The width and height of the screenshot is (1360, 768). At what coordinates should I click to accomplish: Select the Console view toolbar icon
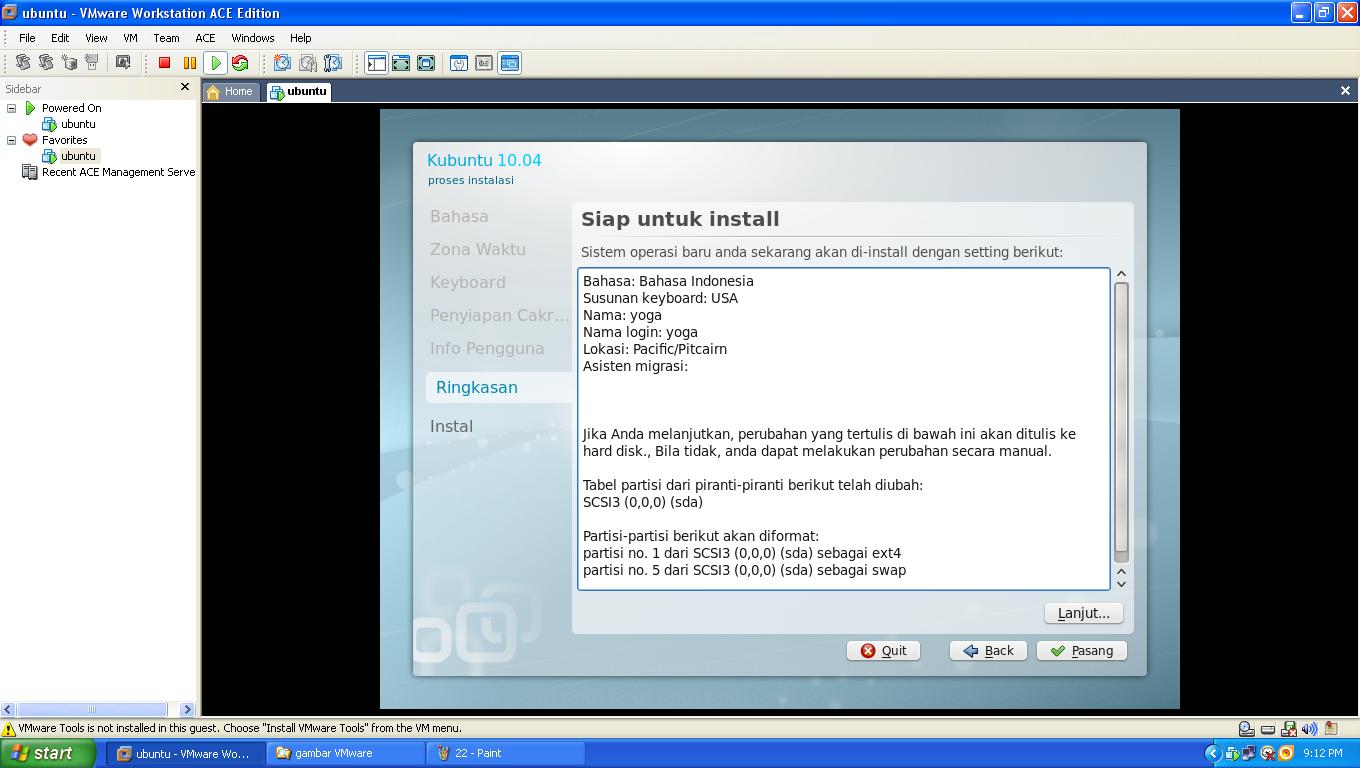[509, 63]
